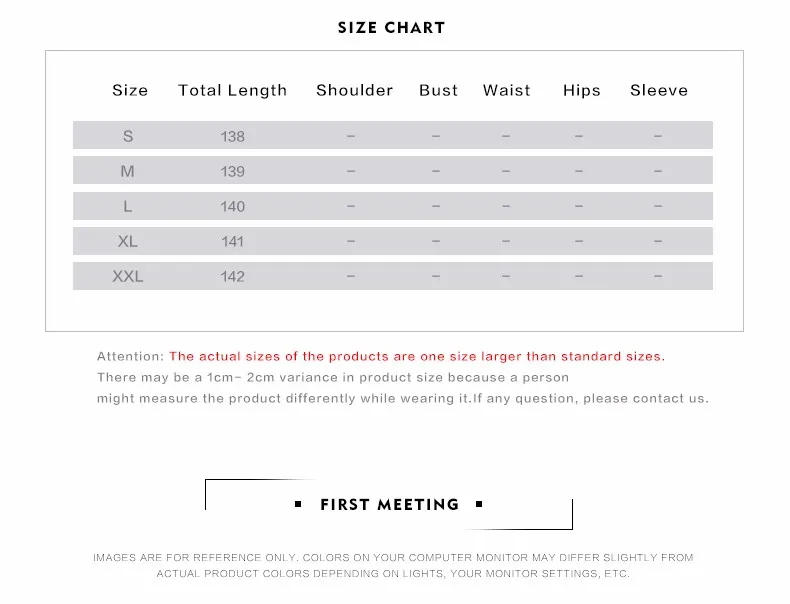Click the XL size label
The height and width of the screenshot is (604, 790).
[x=127, y=241]
